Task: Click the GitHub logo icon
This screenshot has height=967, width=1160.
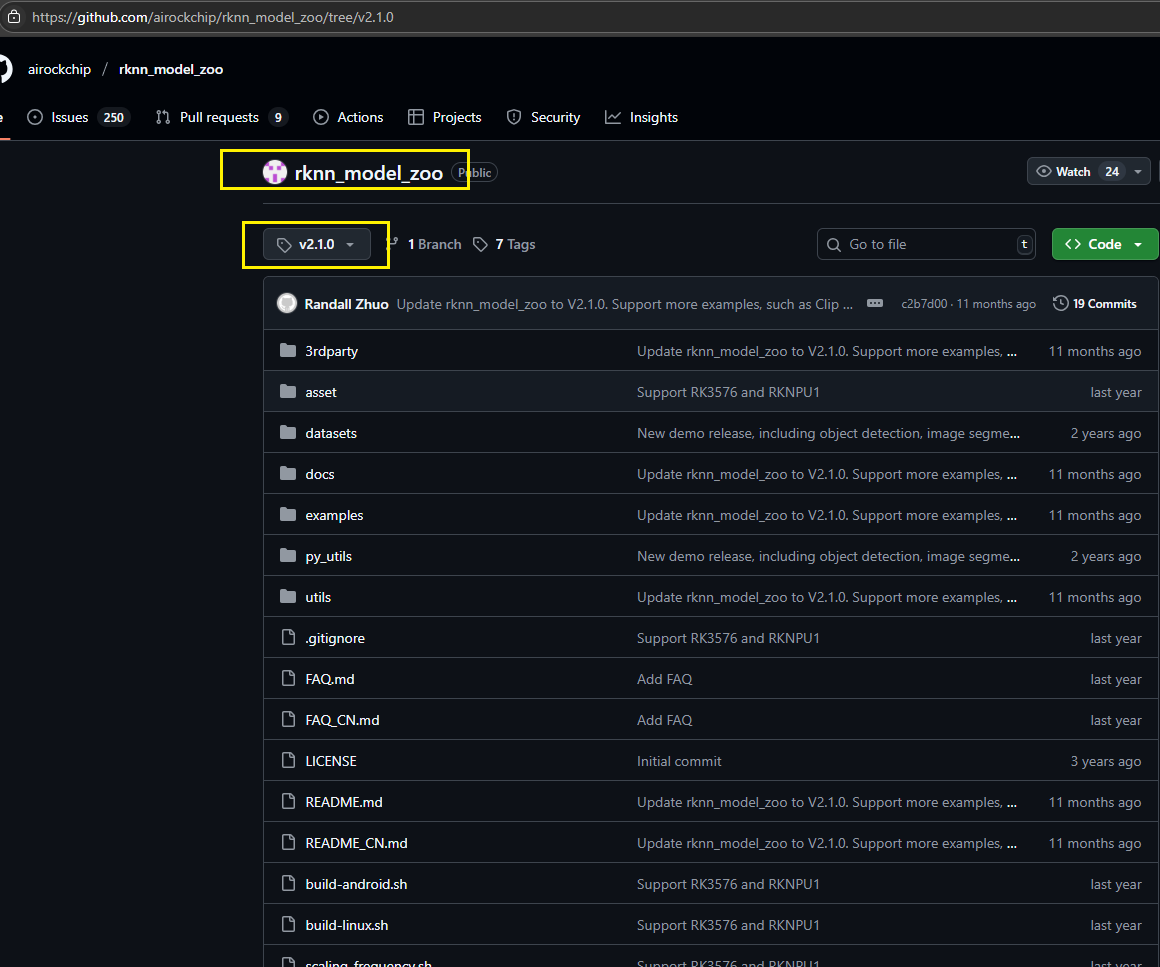Action: pyautogui.click(x=3, y=69)
